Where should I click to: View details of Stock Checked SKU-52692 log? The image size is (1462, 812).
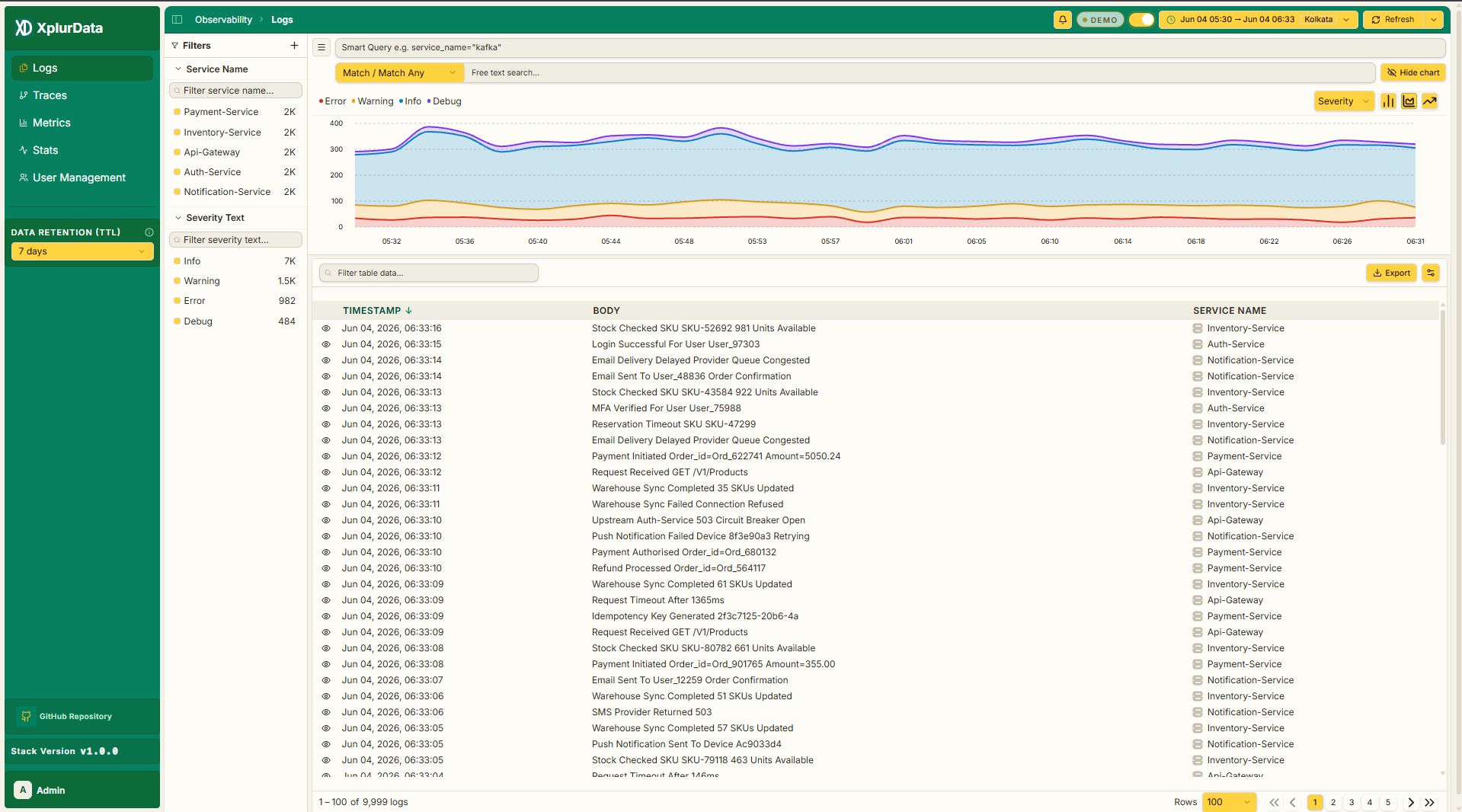click(326, 328)
